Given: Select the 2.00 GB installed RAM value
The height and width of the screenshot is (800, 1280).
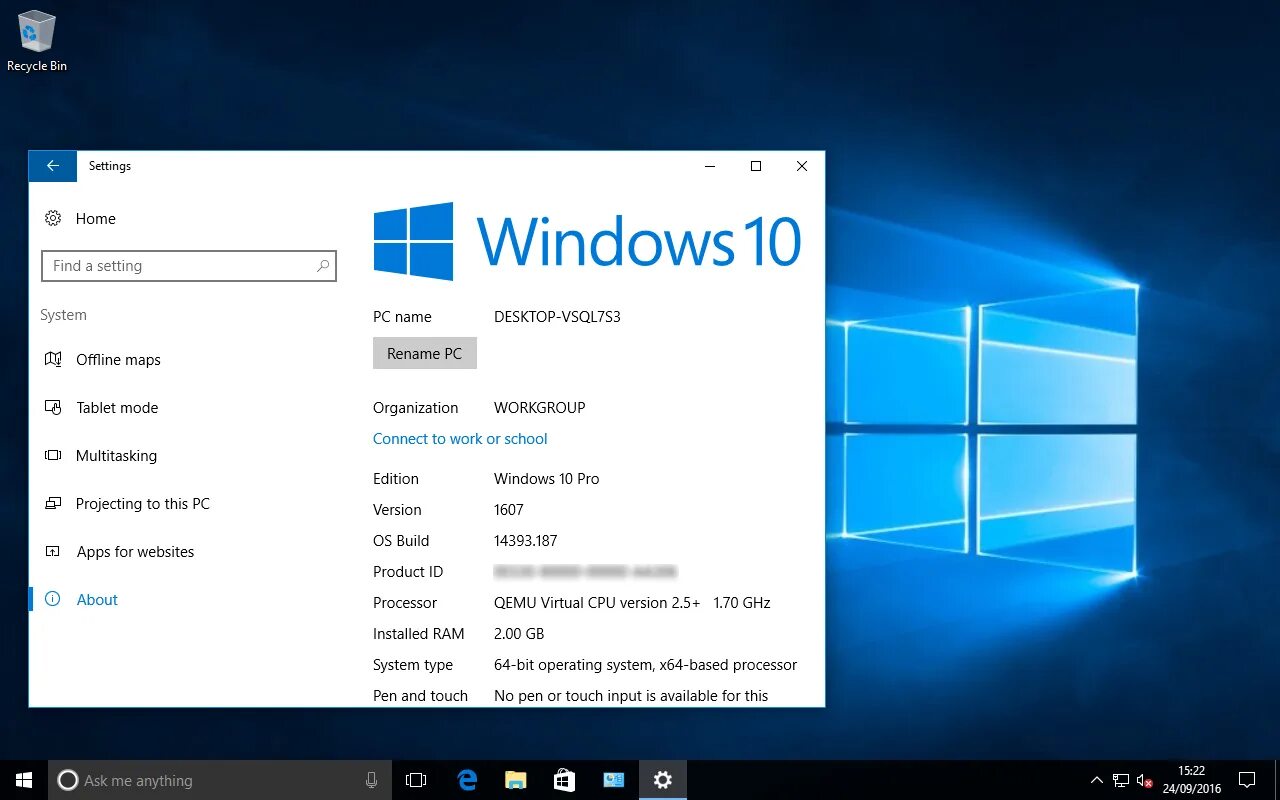Looking at the screenshot, I should 519,633.
